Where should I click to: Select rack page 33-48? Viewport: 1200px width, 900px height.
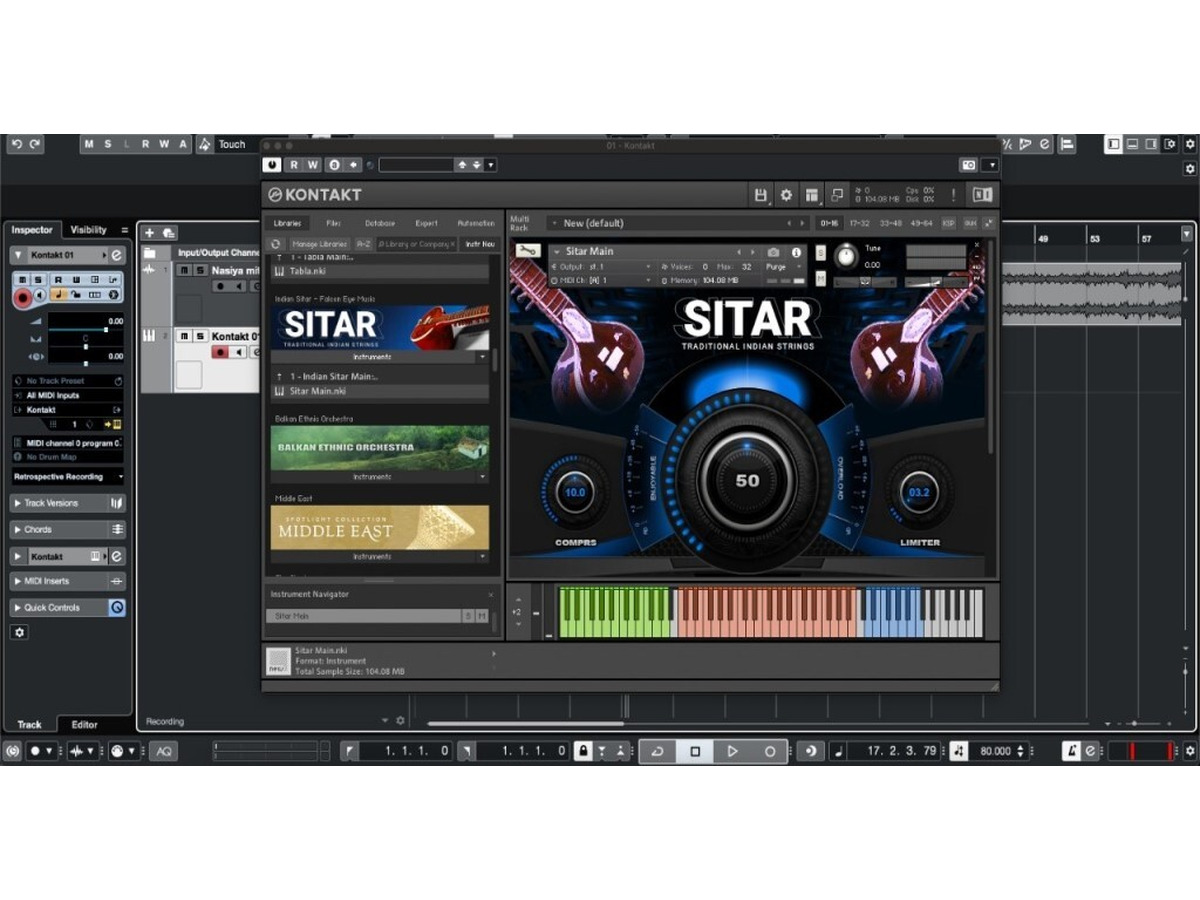[889, 223]
